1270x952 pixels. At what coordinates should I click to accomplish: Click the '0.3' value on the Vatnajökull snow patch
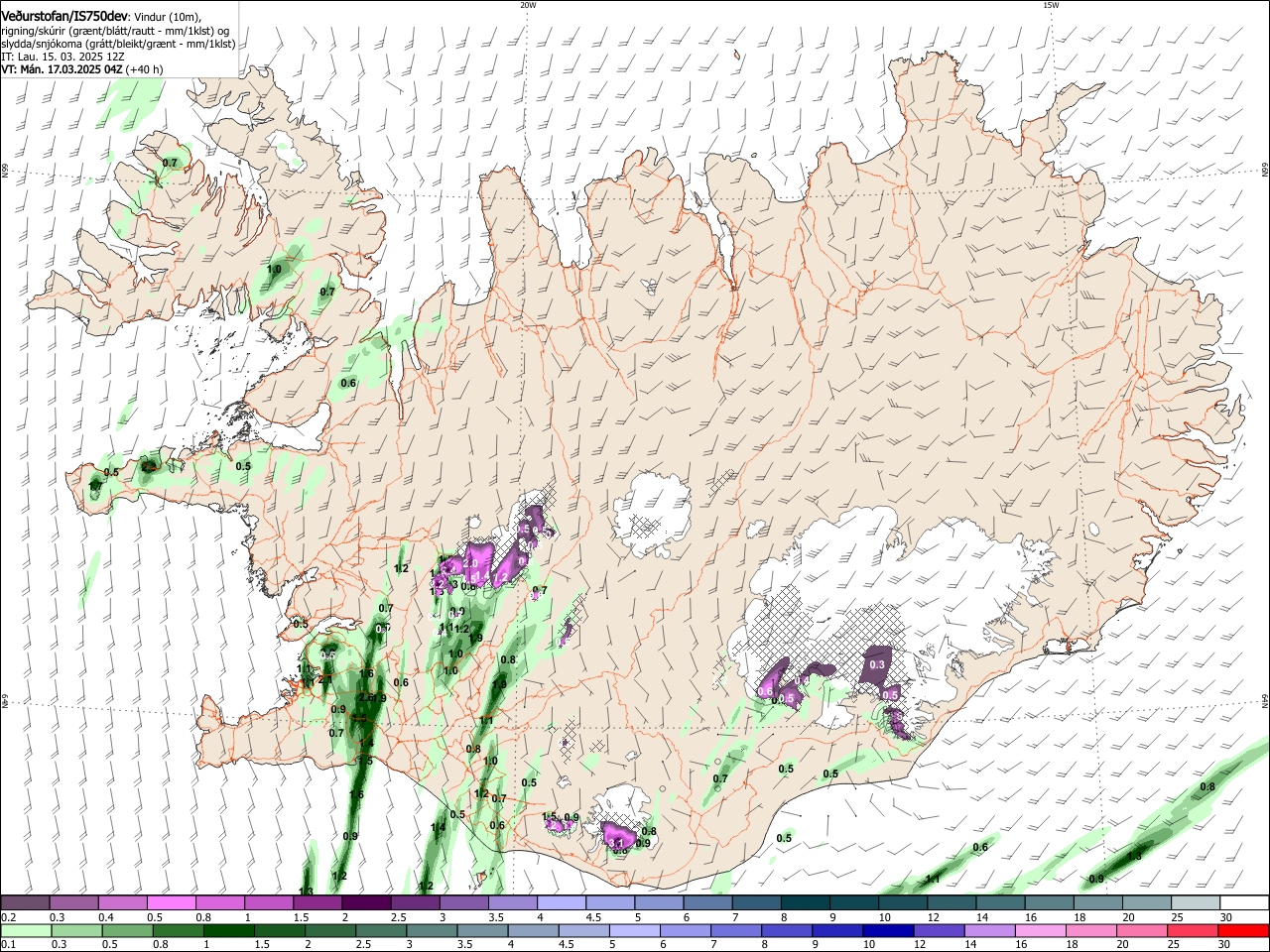pos(877,664)
